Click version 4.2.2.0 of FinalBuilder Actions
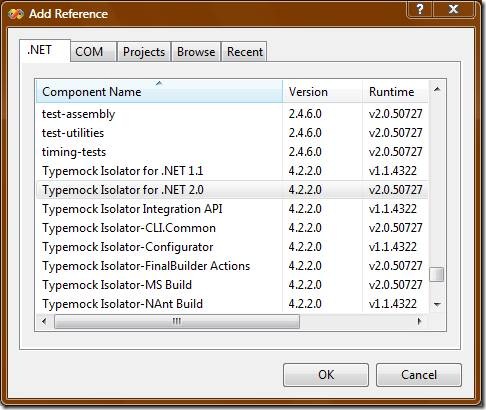This screenshot has width=486, height=410. tap(305, 266)
